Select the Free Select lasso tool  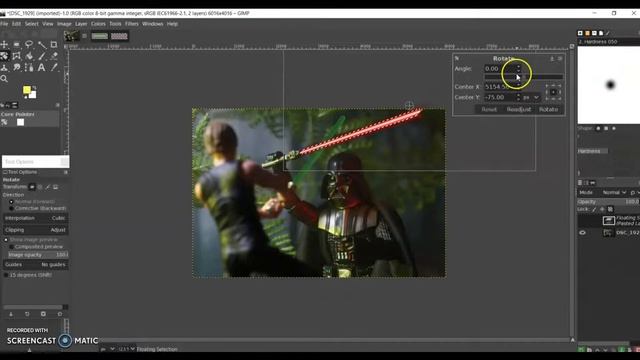(x=29, y=44)
